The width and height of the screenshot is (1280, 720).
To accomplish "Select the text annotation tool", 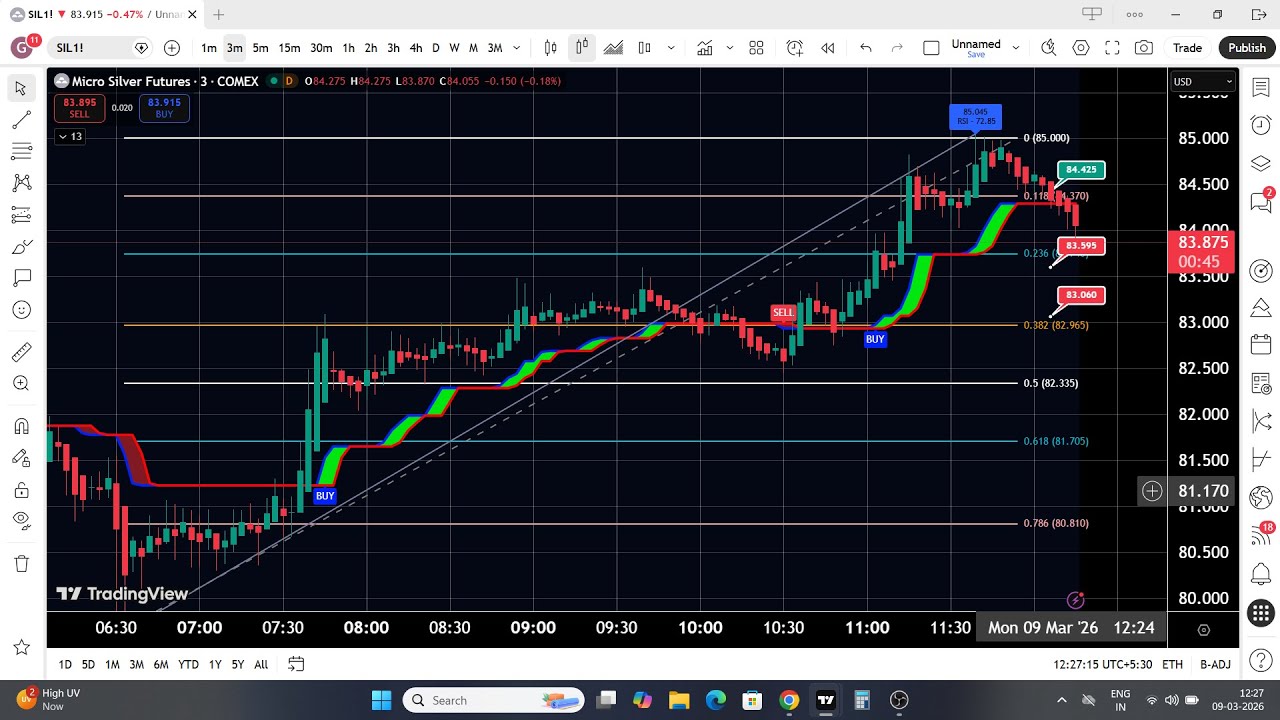I will (21, 278).
